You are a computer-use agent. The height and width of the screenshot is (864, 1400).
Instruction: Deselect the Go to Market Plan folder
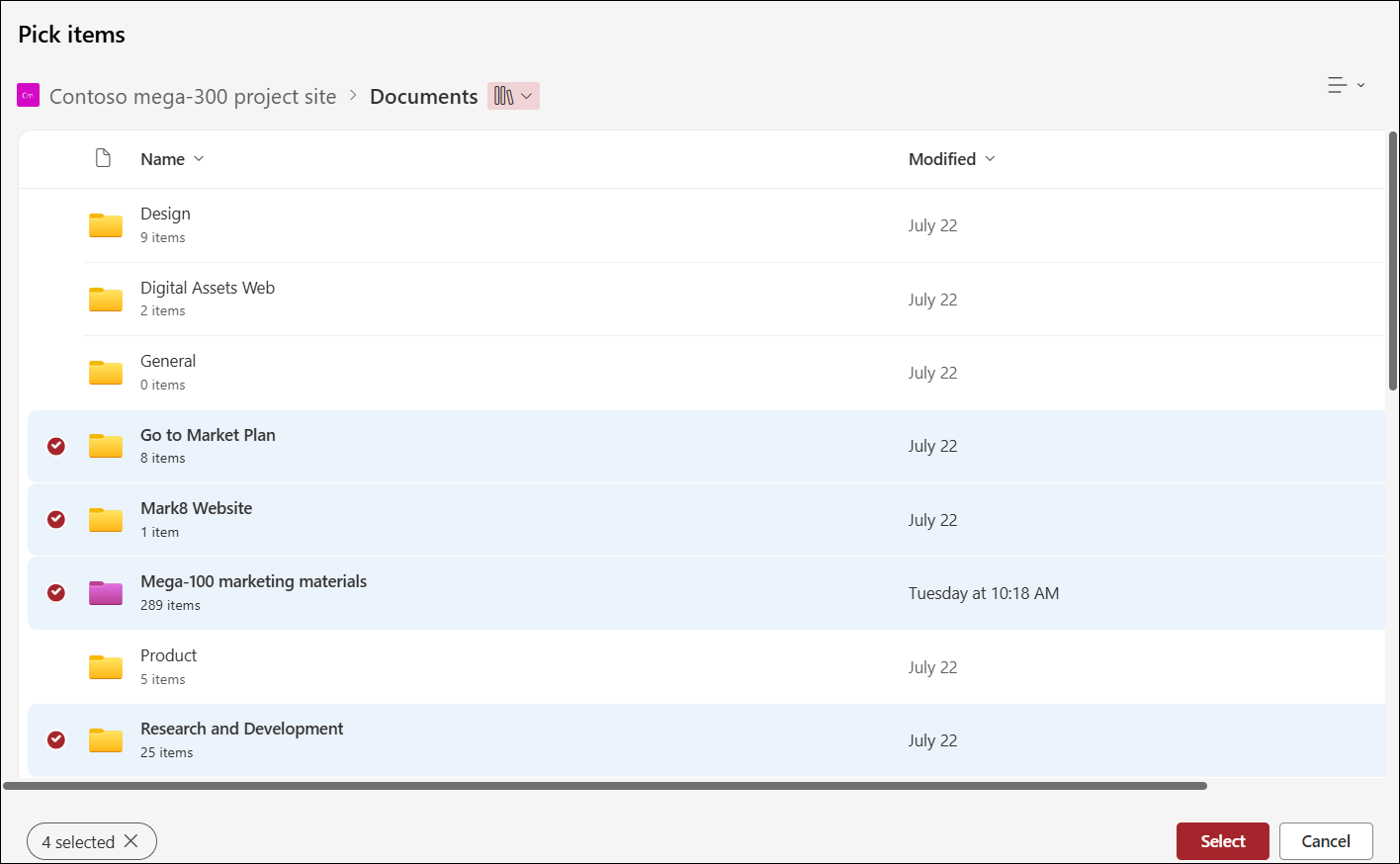tap(55, 446)
